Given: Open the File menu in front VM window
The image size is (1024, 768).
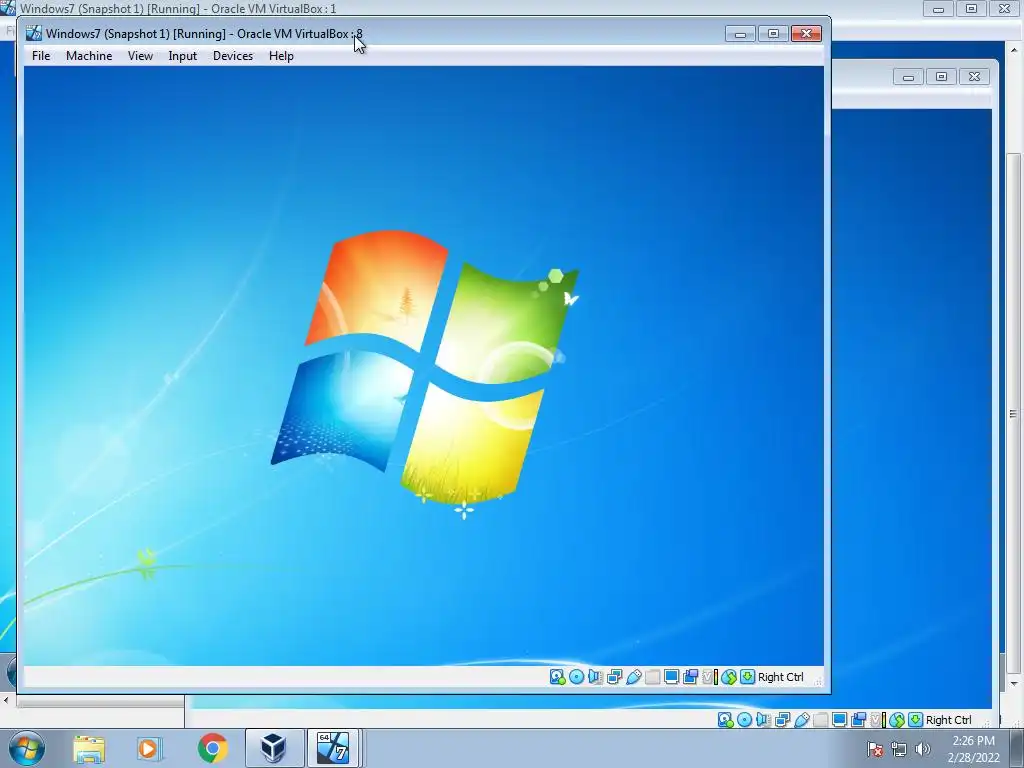Looking at the screenshot, I should [x=40, y=56].
